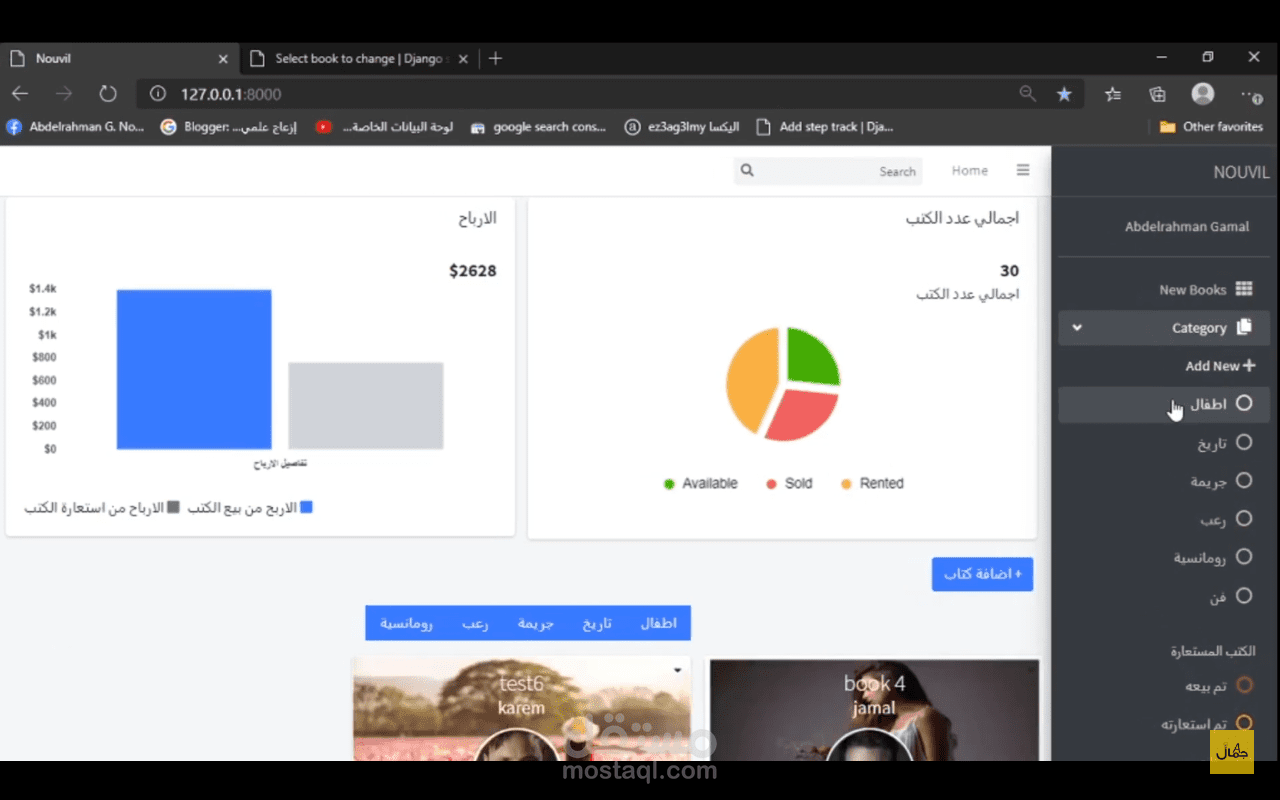Image resolution: width=1280 pixels, height=800 pixels.
Task: Toggle Sold legend in pie chart
Action: (x=789, y=484)
